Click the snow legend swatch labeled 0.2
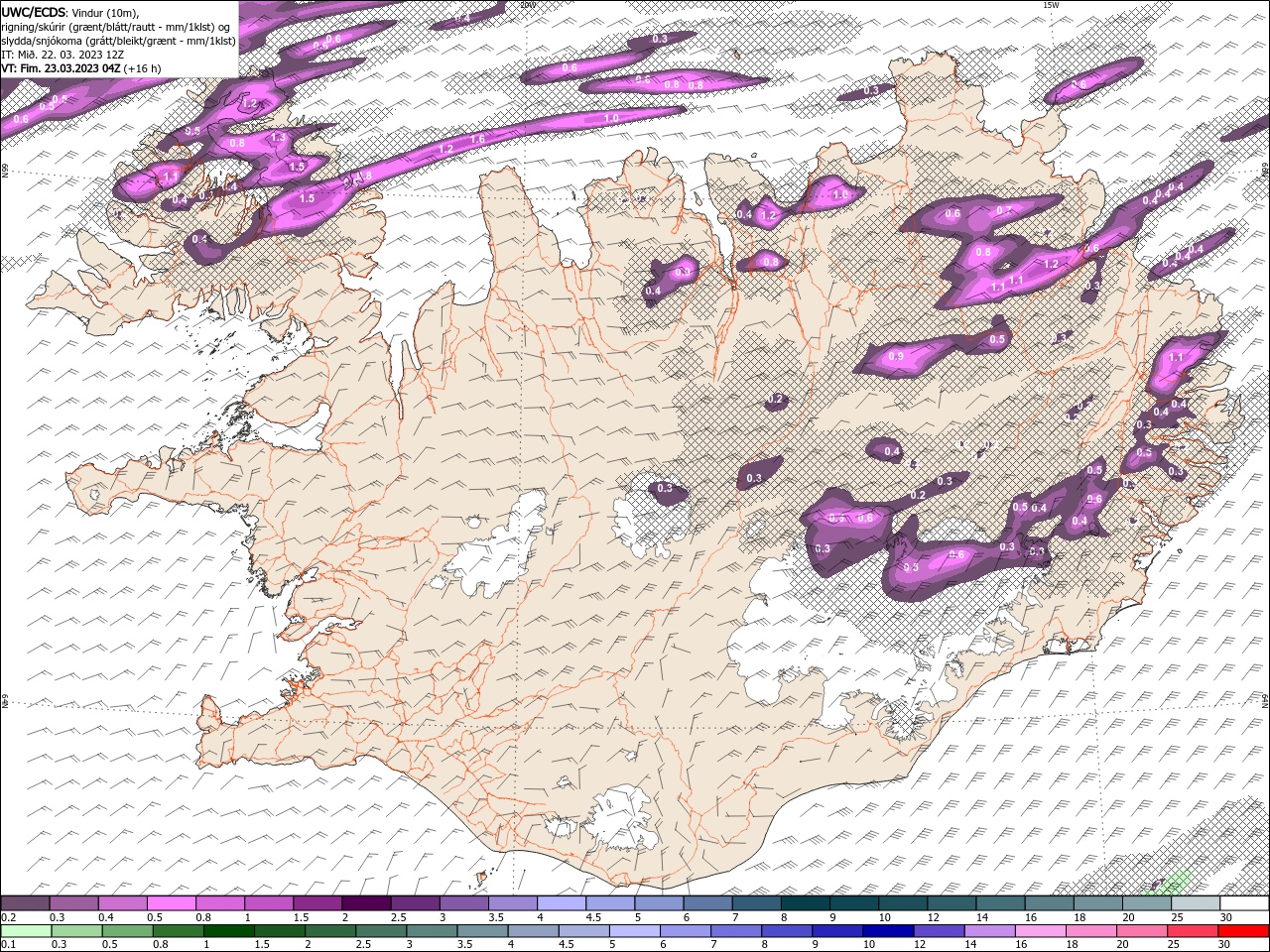The image size is (1270, 952). [x=26, y=903]
